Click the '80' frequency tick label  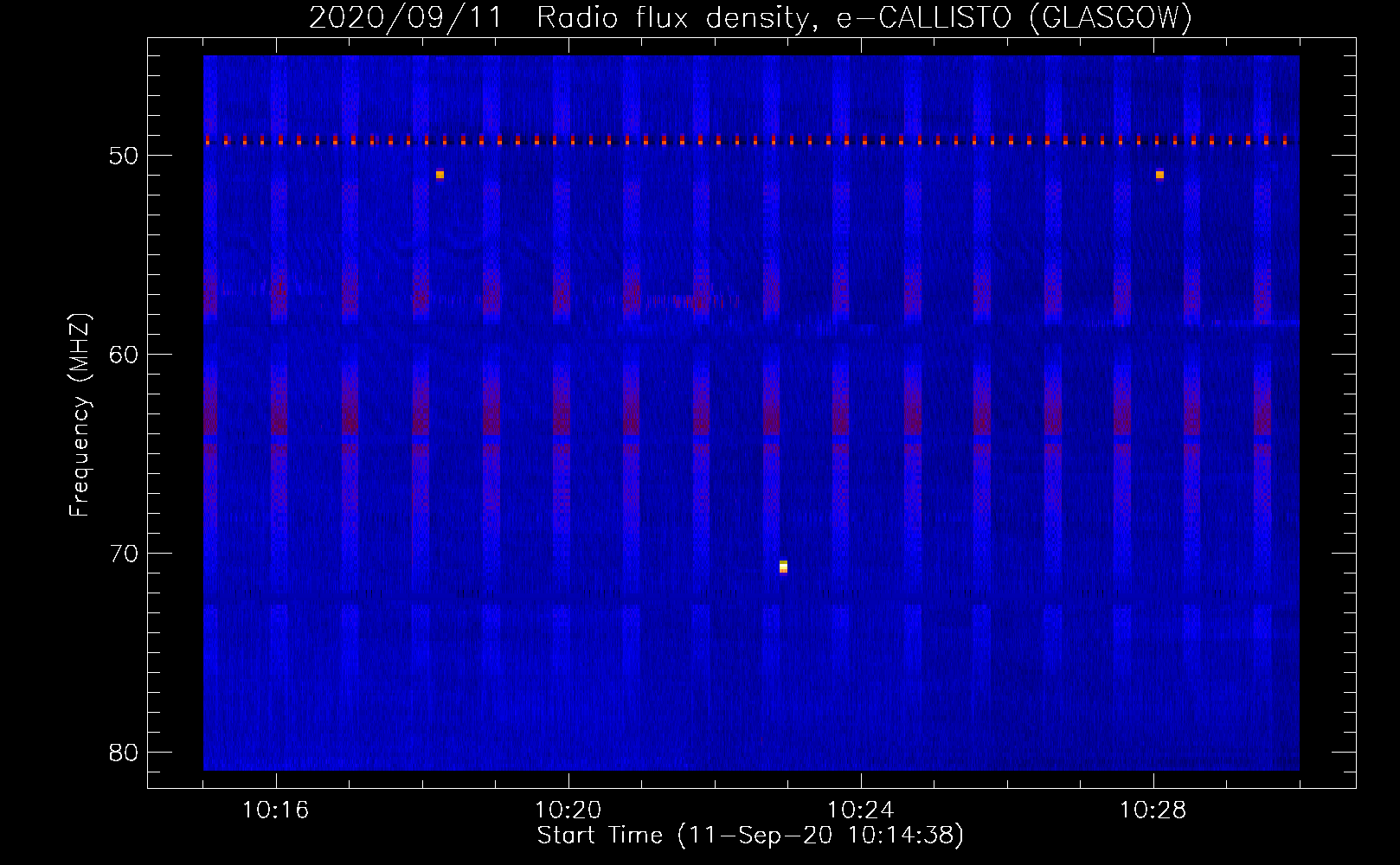[x=124, y=753]
